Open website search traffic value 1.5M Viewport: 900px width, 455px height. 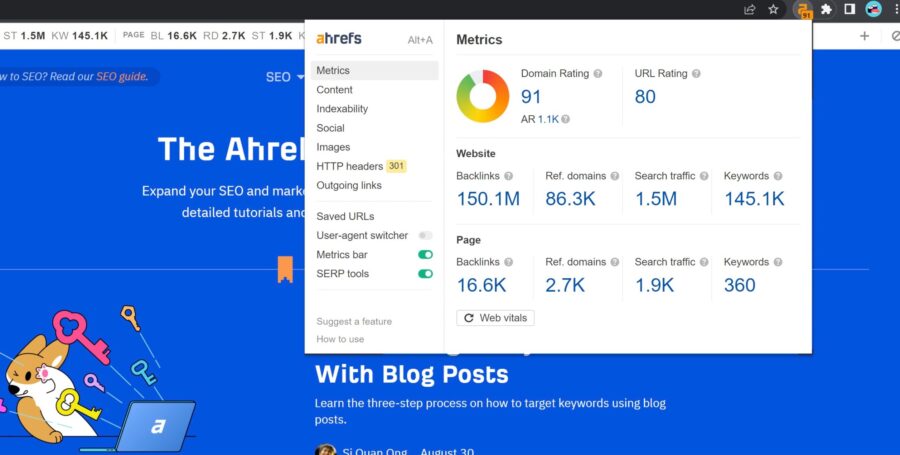[655, 199]
